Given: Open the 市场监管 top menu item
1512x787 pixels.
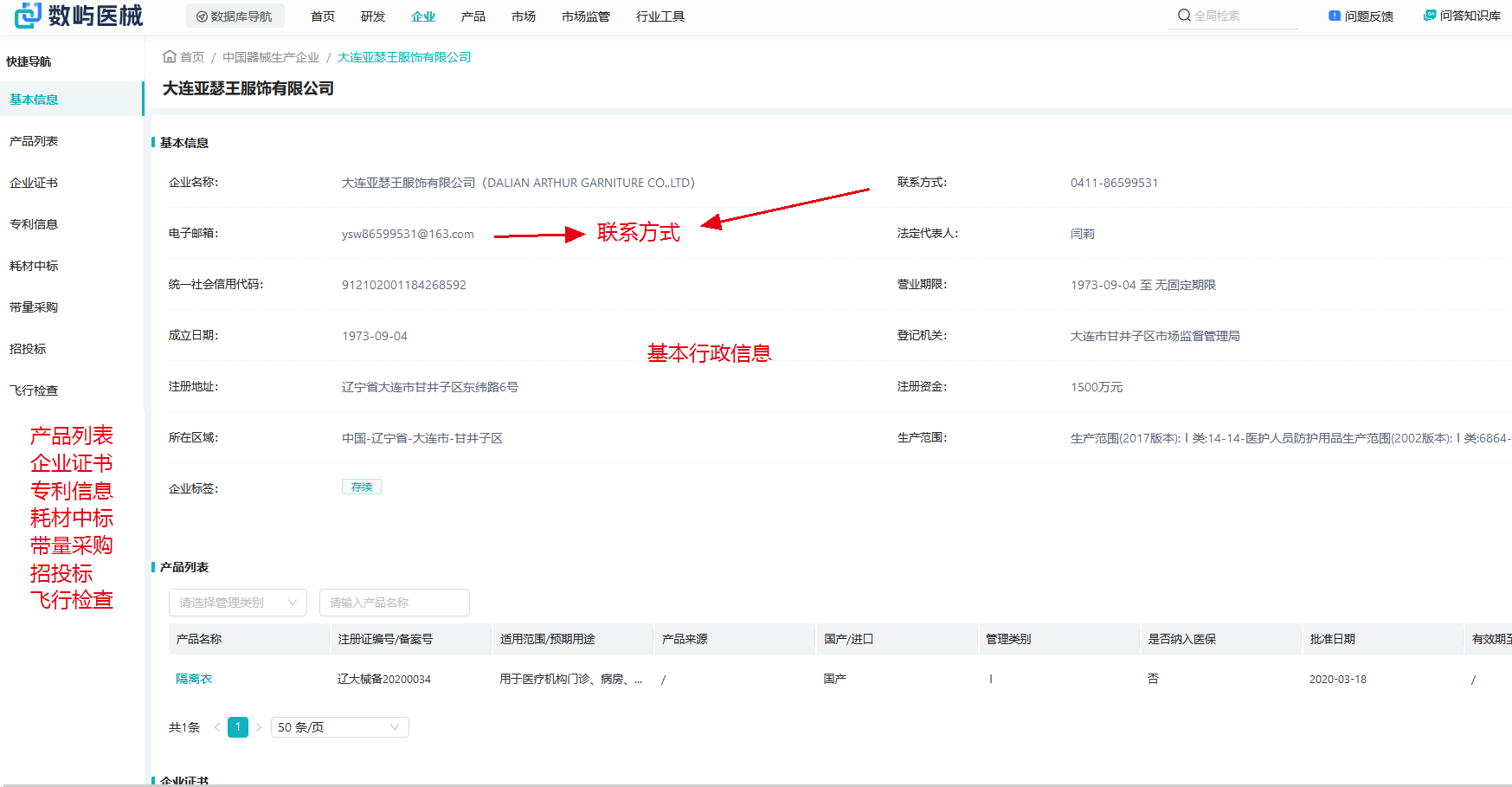Looking at the screenshot, I should (585, 16).
